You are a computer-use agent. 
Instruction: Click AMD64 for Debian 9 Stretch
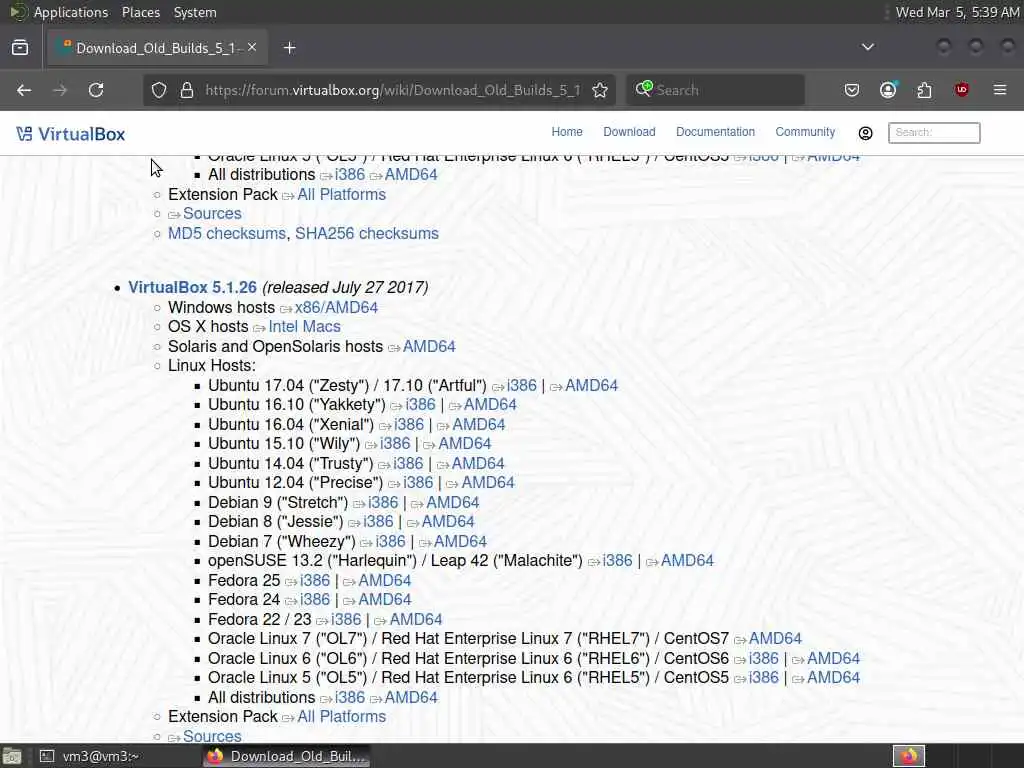tap(453, 503)
